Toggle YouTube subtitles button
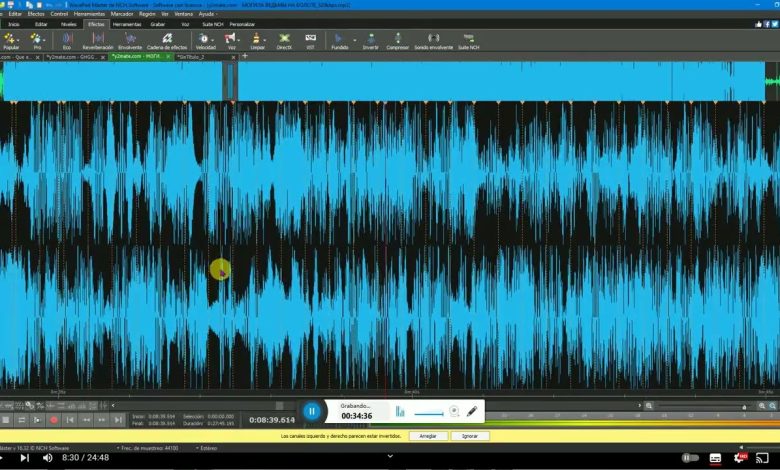The height and width of the screenshot is (470, 780). click(716, 457)
